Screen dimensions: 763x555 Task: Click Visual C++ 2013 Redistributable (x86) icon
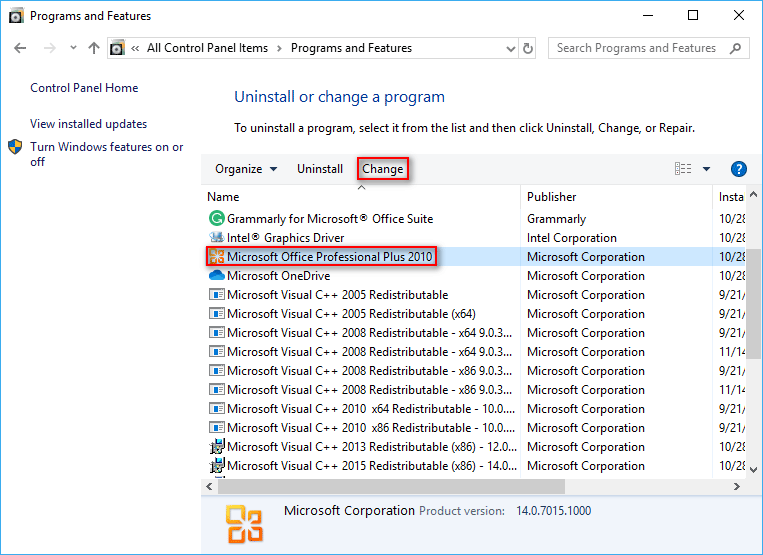click(x=217, y=447)
